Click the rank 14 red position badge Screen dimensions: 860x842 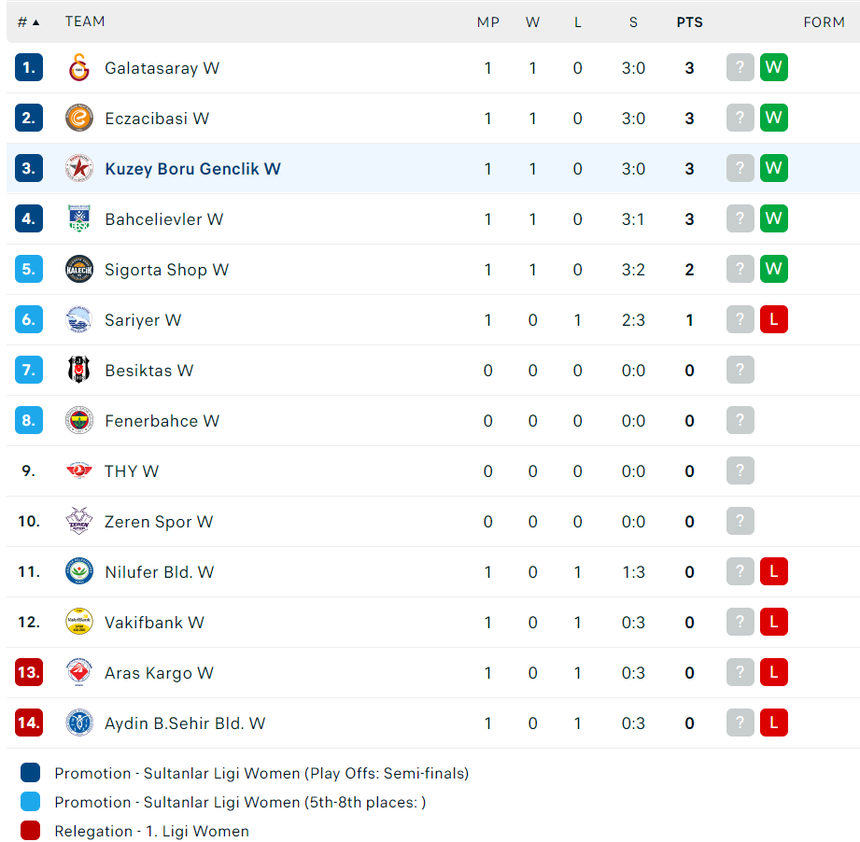click(x=29, y=723)
